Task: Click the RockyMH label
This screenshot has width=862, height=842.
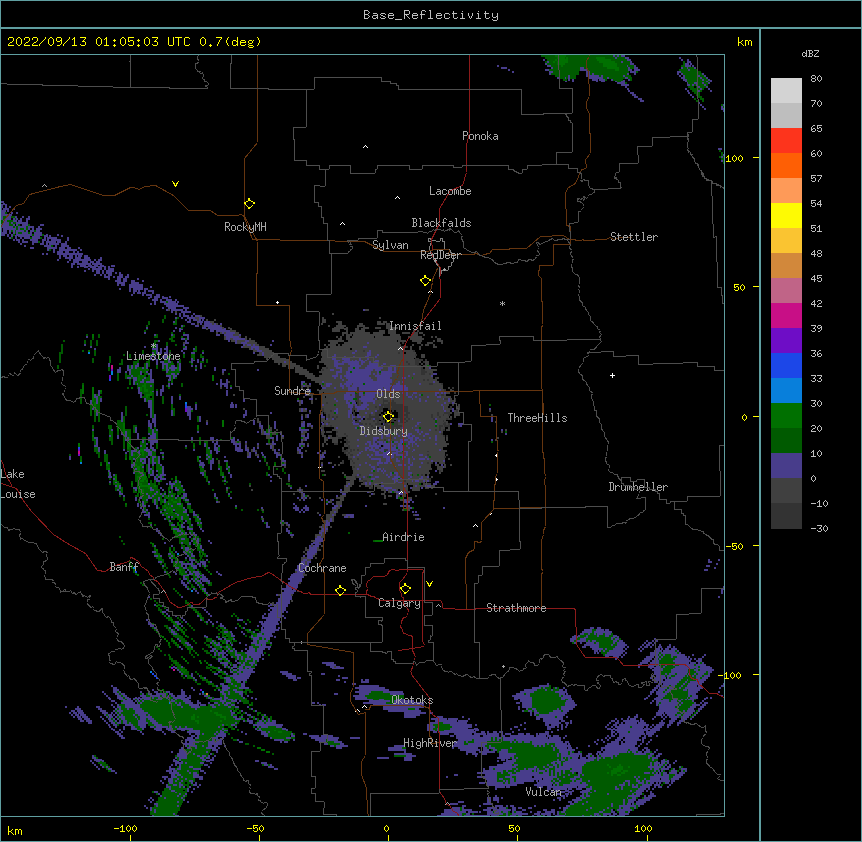Action: [x=245, y=227]
